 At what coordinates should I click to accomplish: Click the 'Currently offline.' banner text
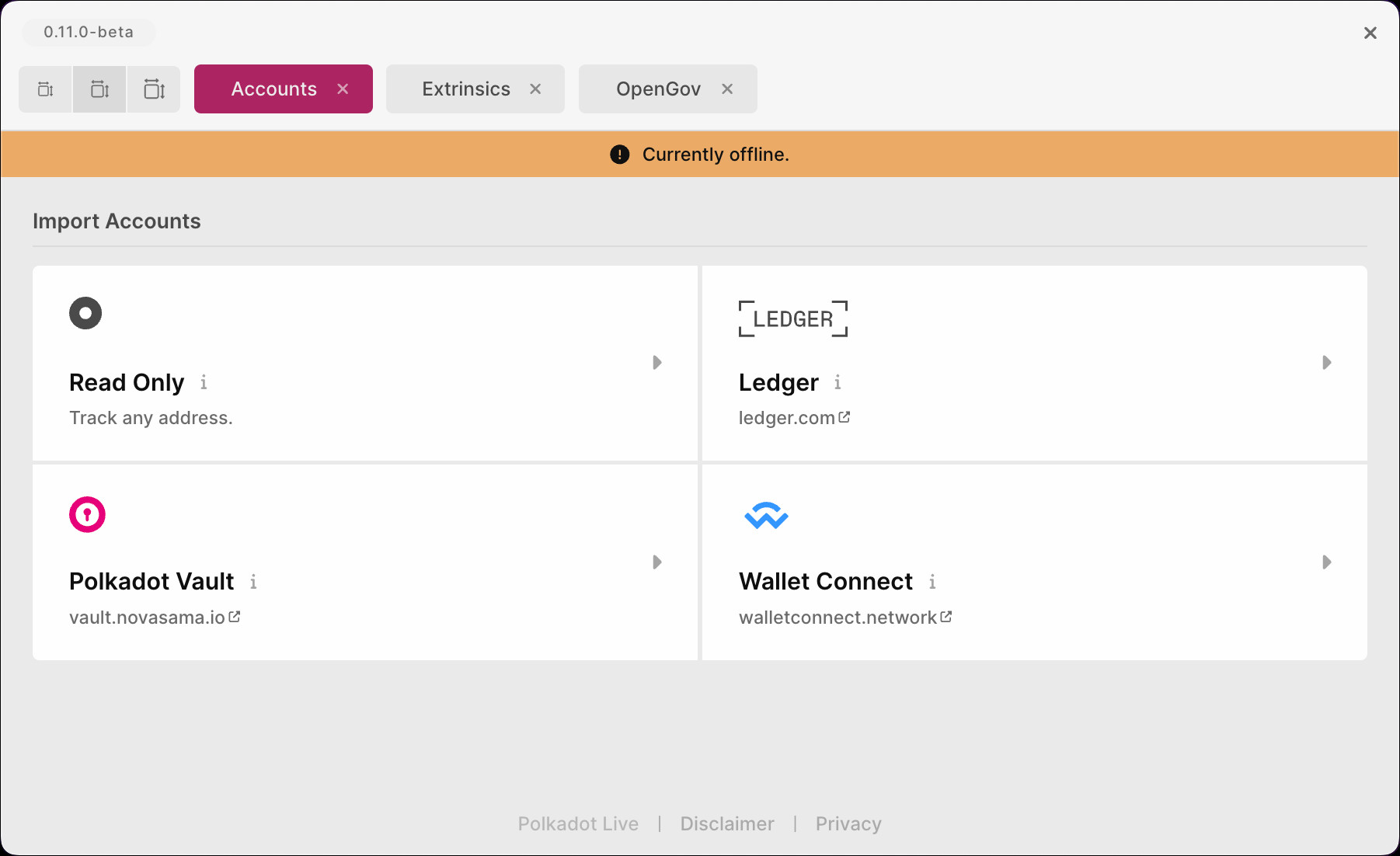(716, 155)
